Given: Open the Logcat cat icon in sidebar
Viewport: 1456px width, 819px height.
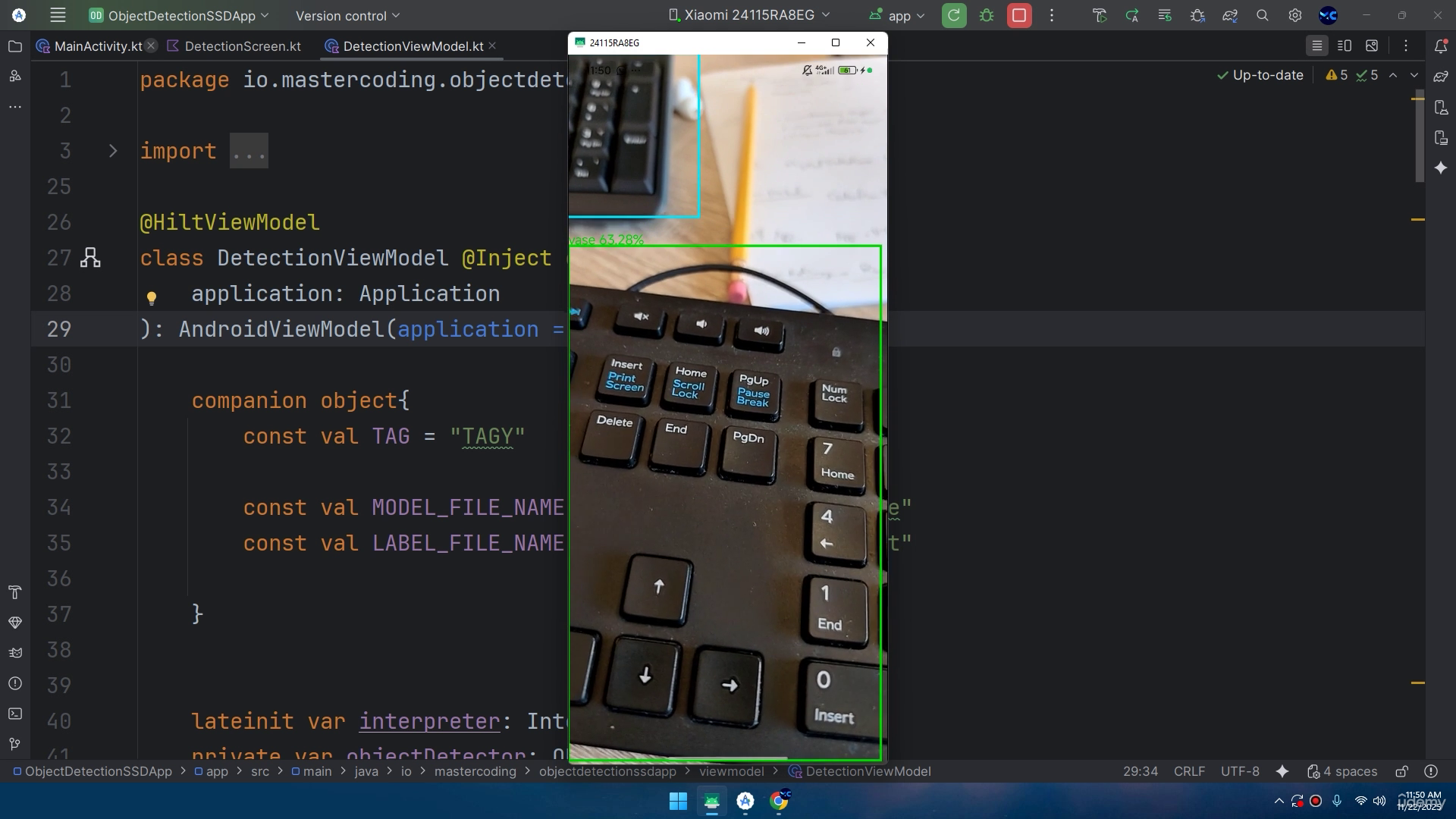Looking at the screenshot, I should 14,653.
